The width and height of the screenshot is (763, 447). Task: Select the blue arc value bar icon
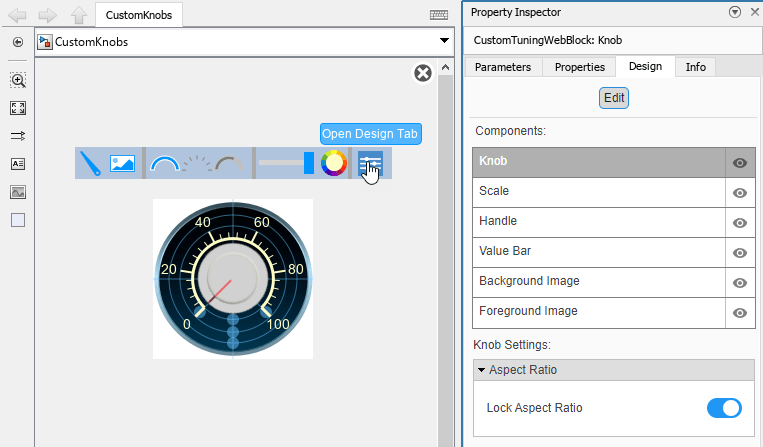coord(164,163)
